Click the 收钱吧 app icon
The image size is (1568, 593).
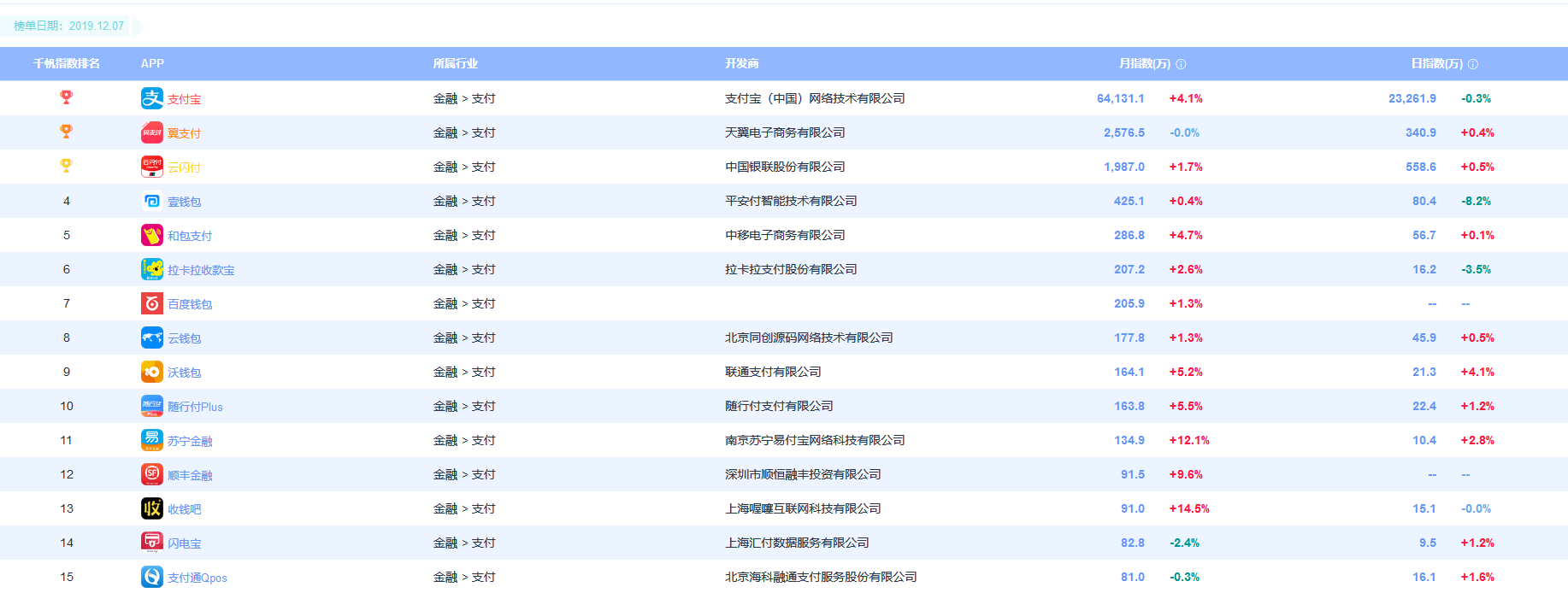[152, 508]
